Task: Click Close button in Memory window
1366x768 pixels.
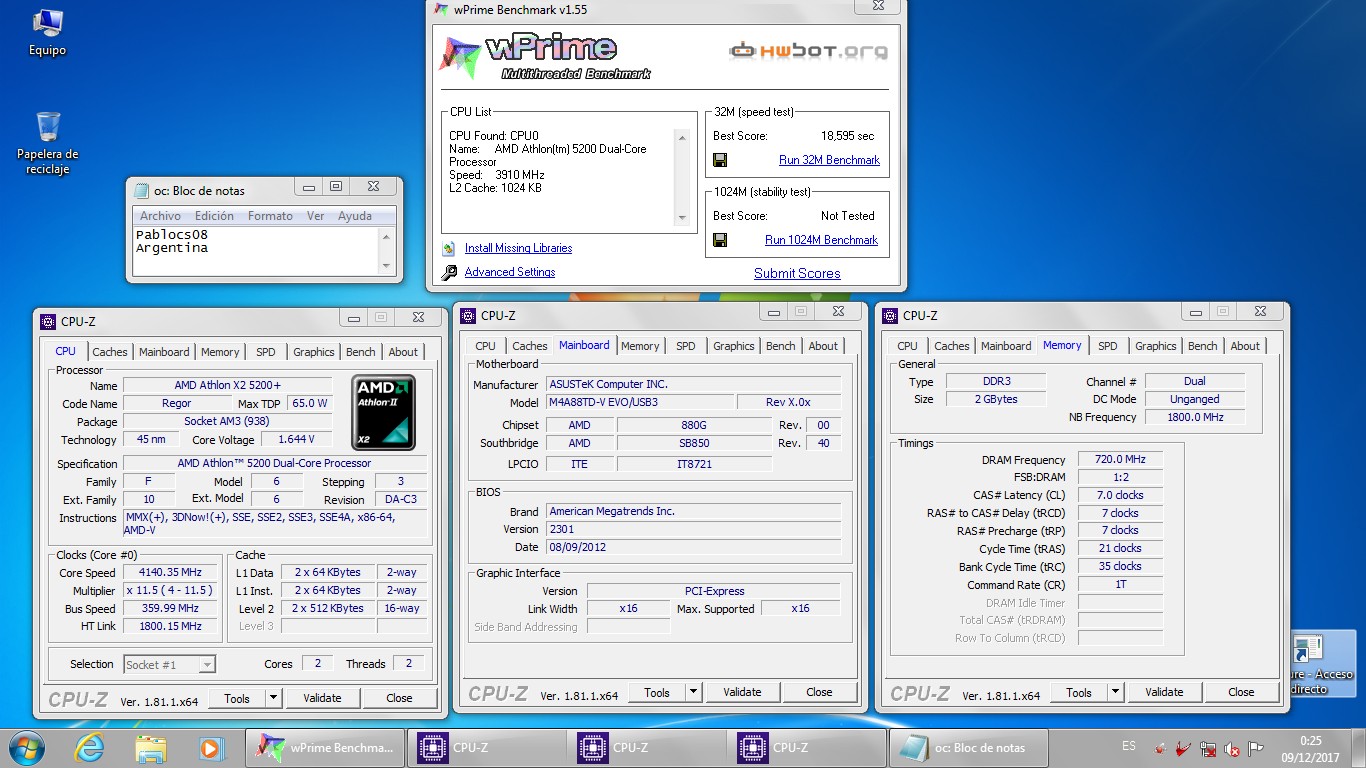Action: [1241, 692]
